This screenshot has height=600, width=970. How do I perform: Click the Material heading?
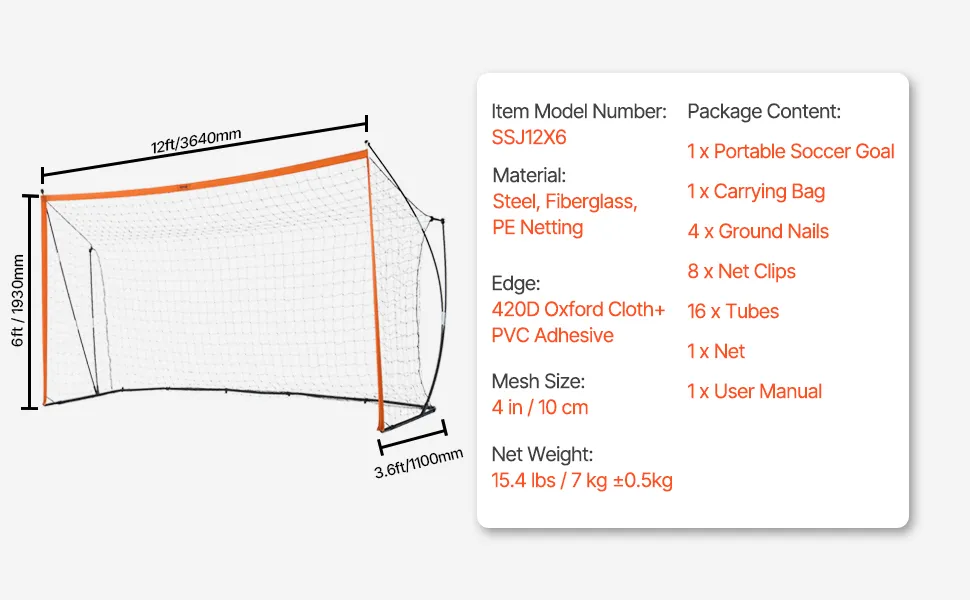[529, 175]
